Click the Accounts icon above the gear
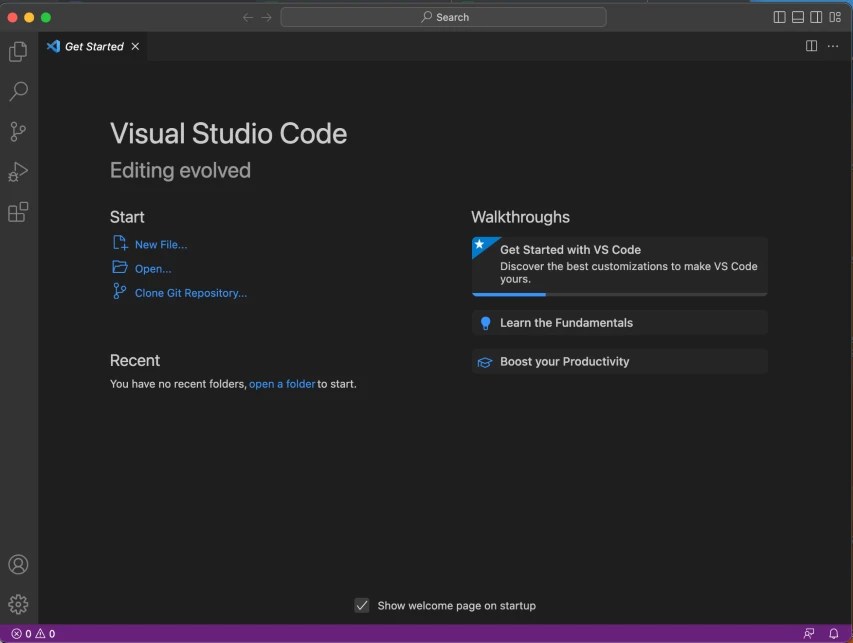853x643 pixels. coord(18,564)
